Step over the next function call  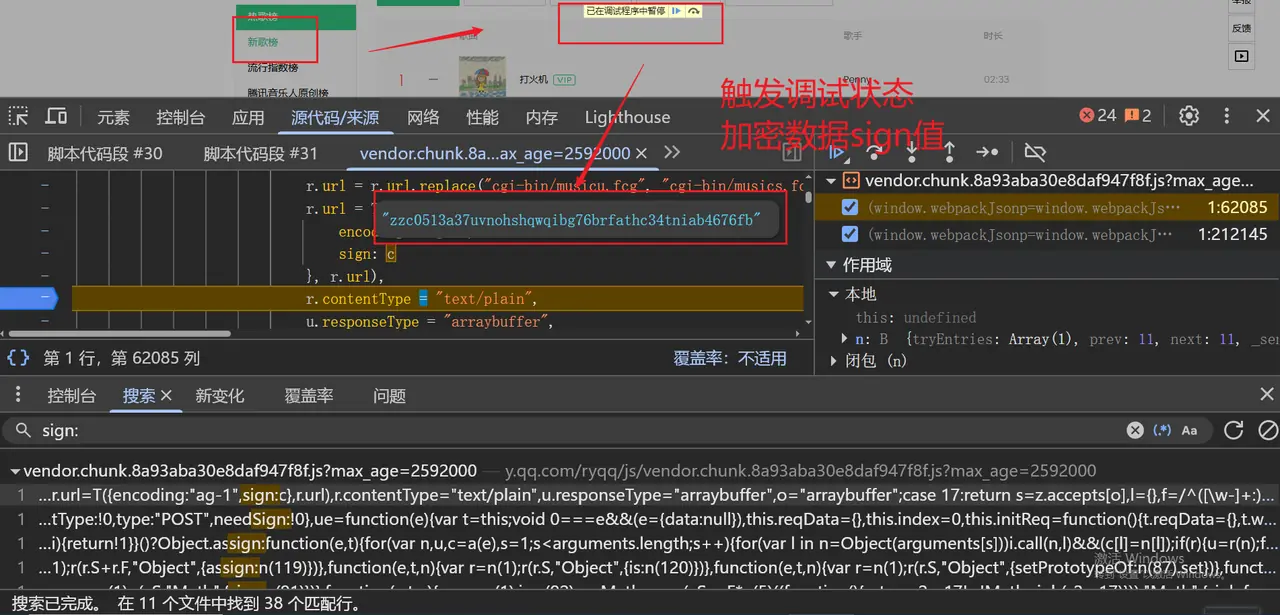click(x=875, y=153)
